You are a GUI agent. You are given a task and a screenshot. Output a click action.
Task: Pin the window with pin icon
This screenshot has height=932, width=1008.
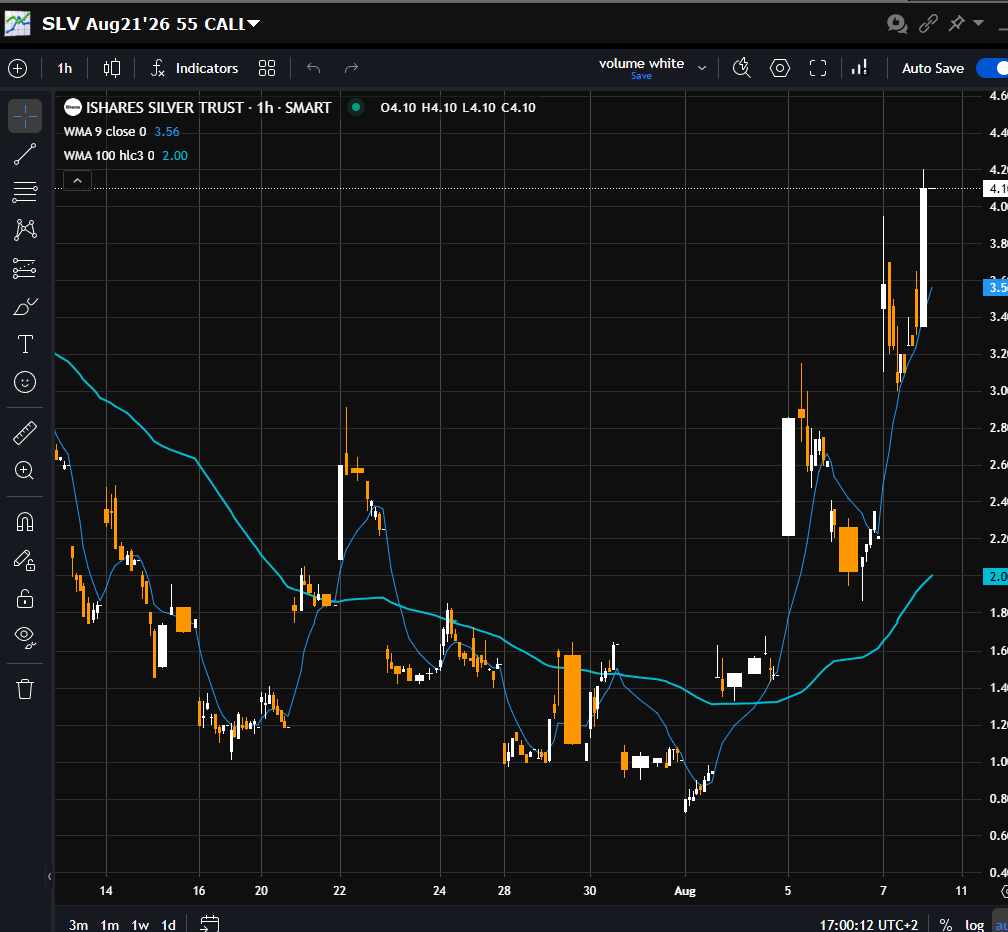click(957, 24)
